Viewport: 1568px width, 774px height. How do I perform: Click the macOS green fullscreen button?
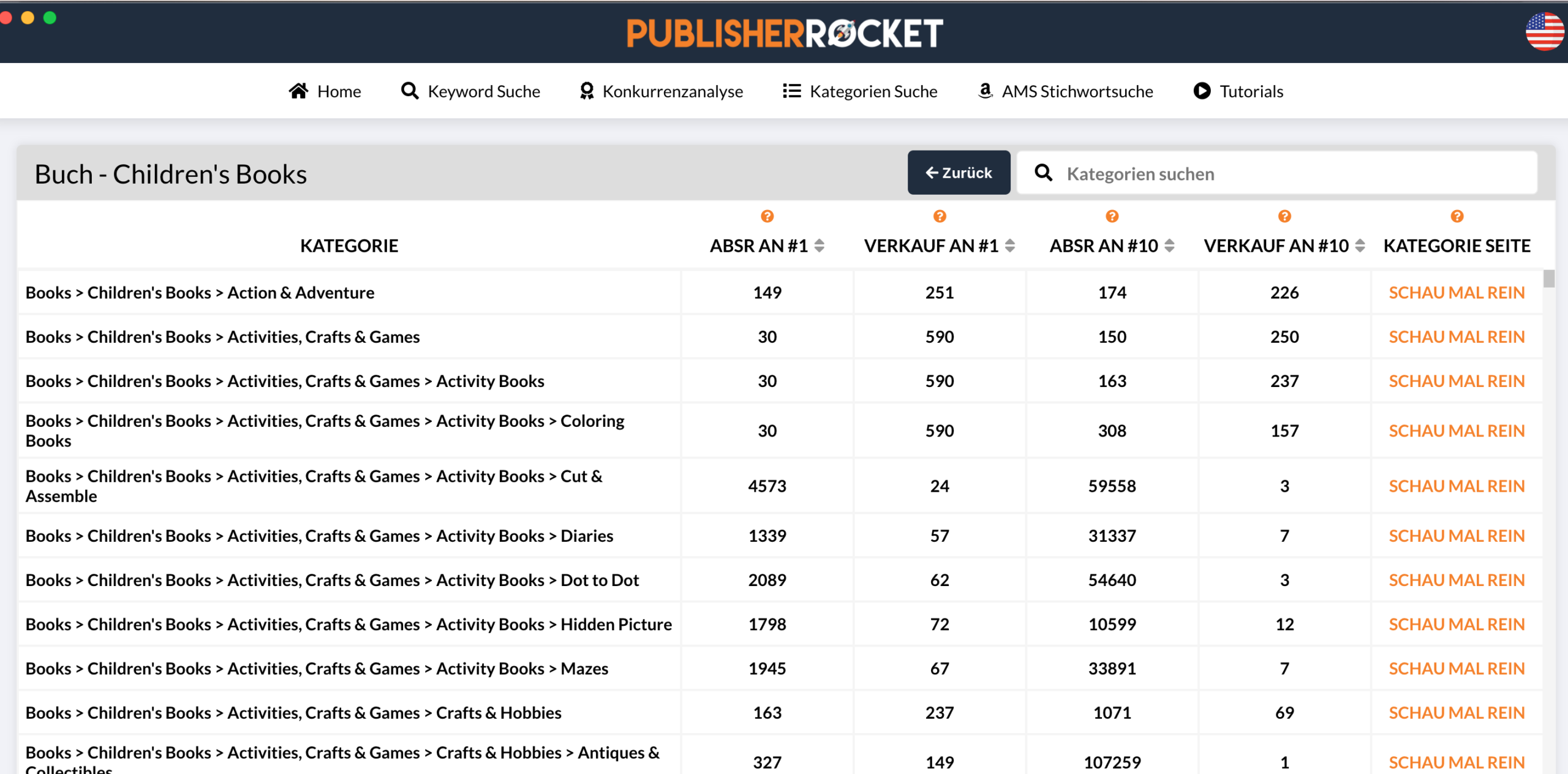50,18
